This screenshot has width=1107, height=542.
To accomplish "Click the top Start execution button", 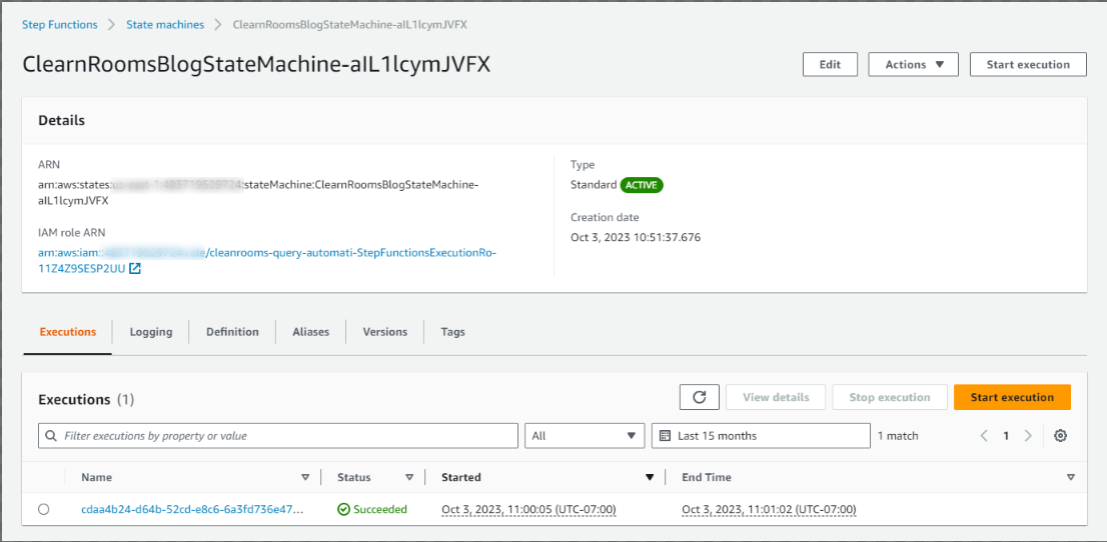I will pyautogui.click(x=1028, y=64).
